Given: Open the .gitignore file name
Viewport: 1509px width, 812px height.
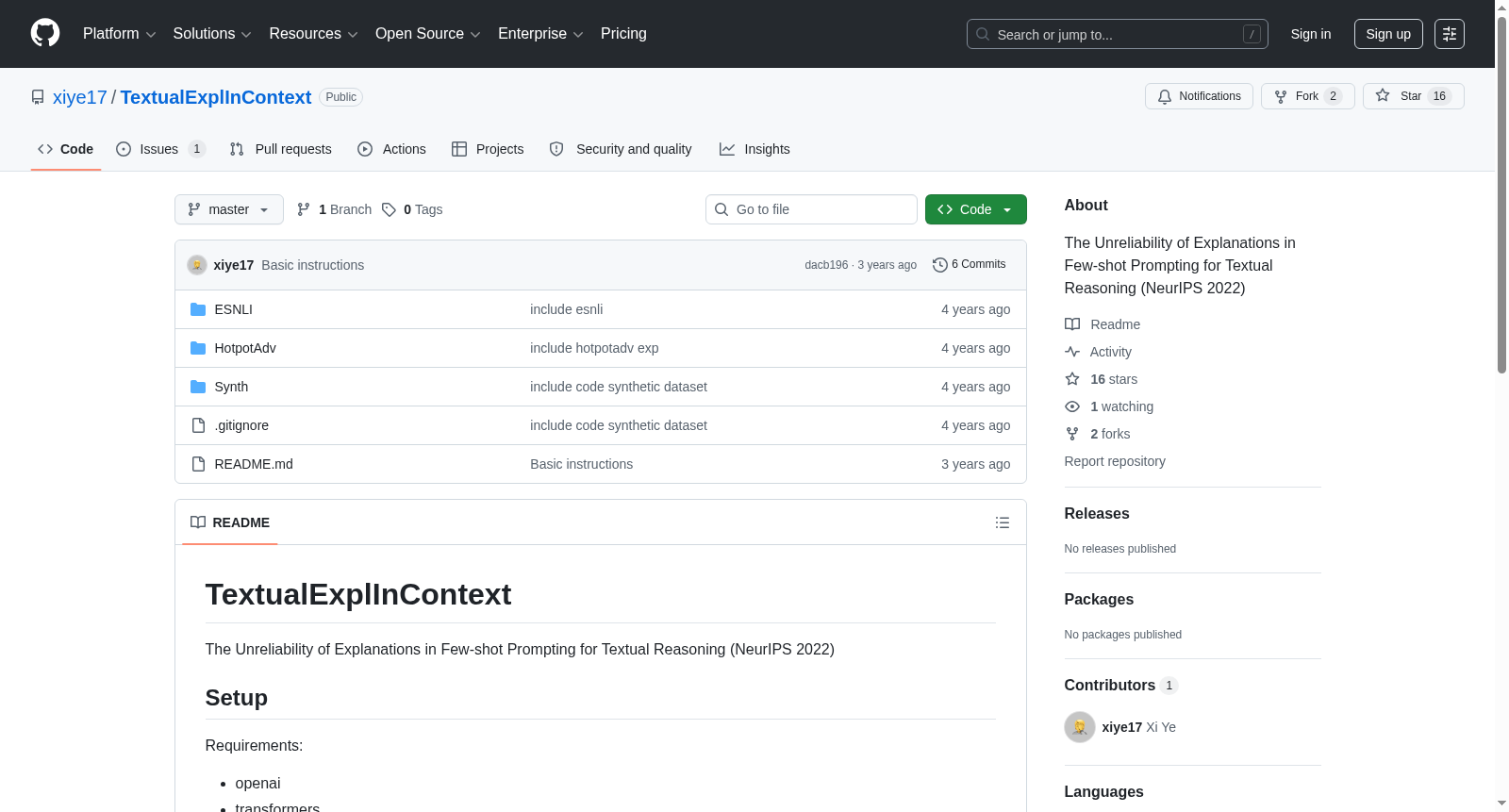Looking at the screenshot, I should [x=241, y=425].
